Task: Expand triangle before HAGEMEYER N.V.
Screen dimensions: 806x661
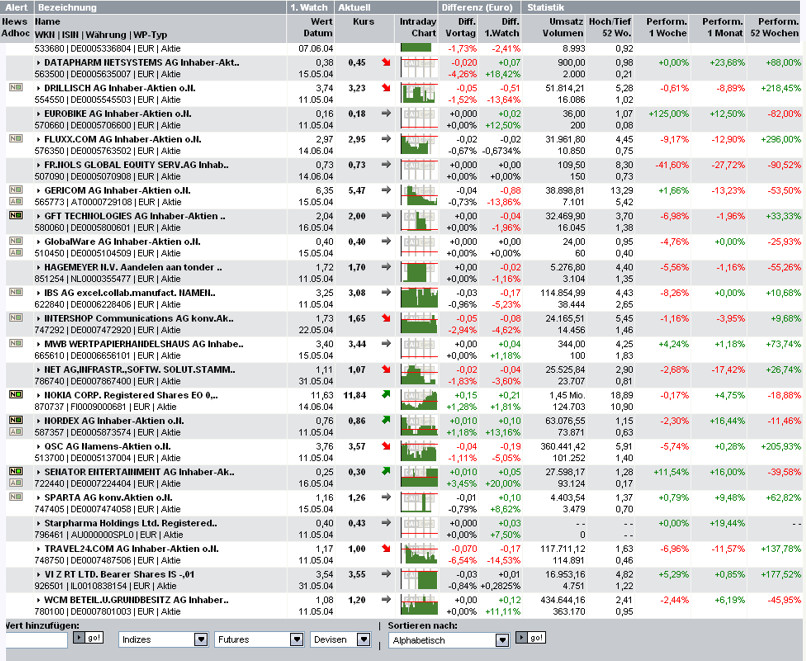Action: tap(39, 267)
